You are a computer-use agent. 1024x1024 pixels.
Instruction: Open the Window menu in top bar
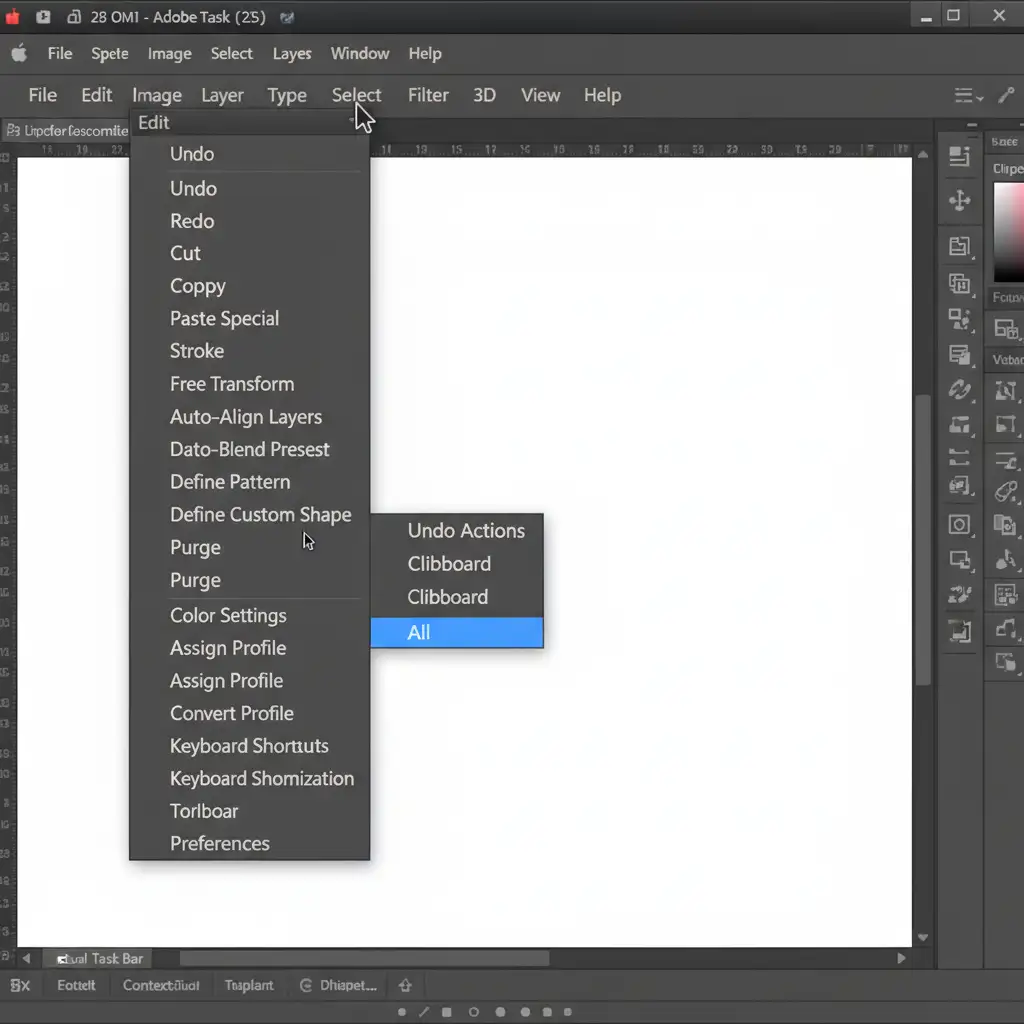pos(360,54)
